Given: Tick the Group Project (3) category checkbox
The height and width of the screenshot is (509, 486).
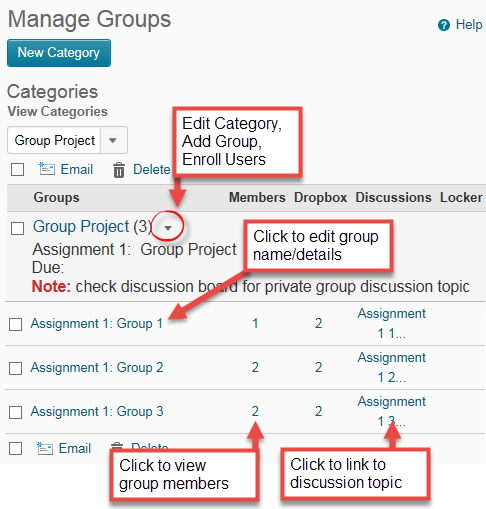Looking at the screenshot, I should [17, 229].
